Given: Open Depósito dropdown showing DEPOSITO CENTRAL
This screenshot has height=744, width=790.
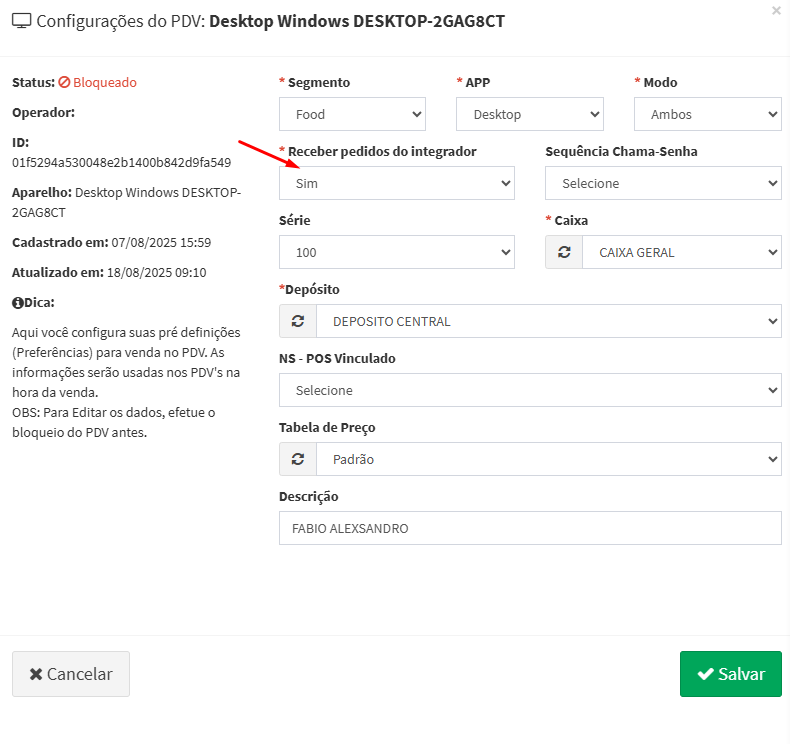Looking at the screenshot, I should point(548,322).
